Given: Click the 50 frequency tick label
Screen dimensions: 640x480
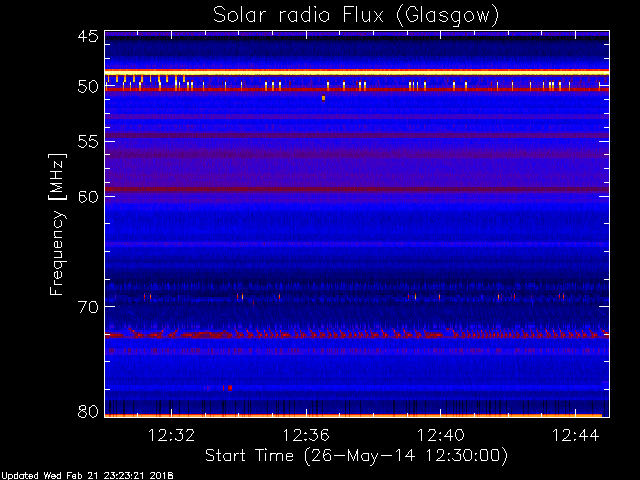Looking at the screenshot, I should pyautogui.click(x=88, y=87).
